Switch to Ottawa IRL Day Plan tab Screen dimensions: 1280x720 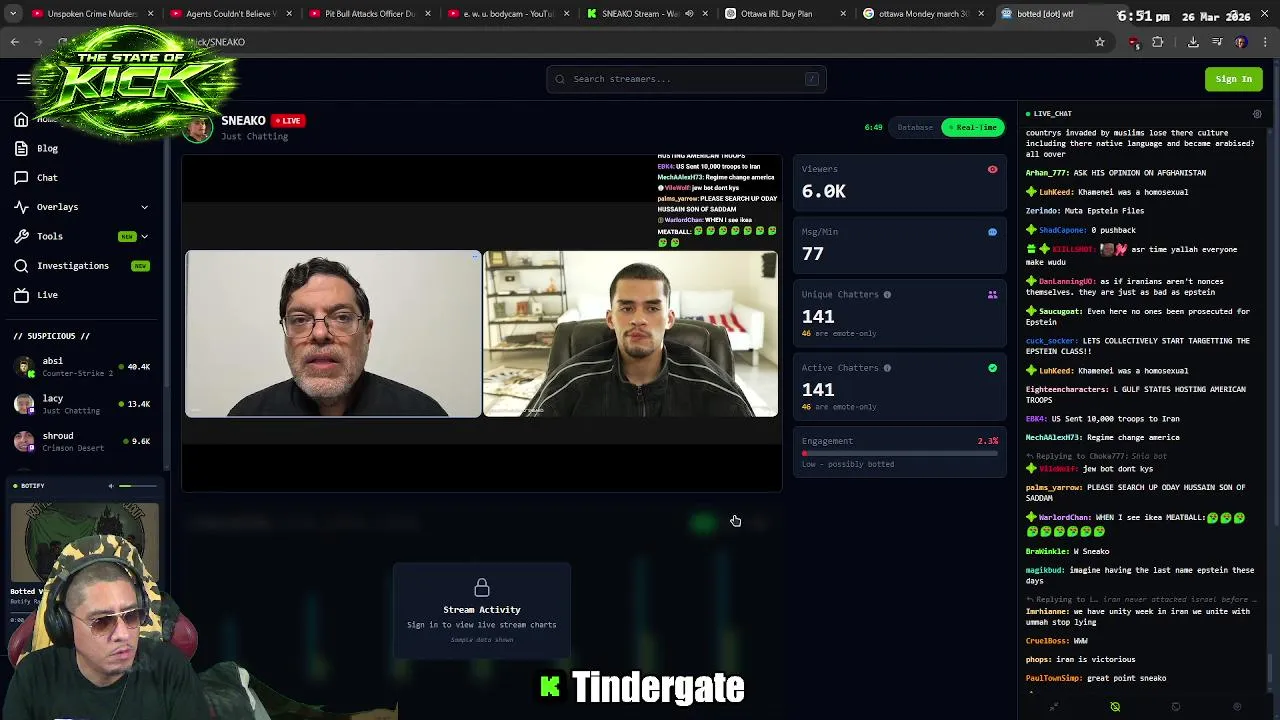786,14
